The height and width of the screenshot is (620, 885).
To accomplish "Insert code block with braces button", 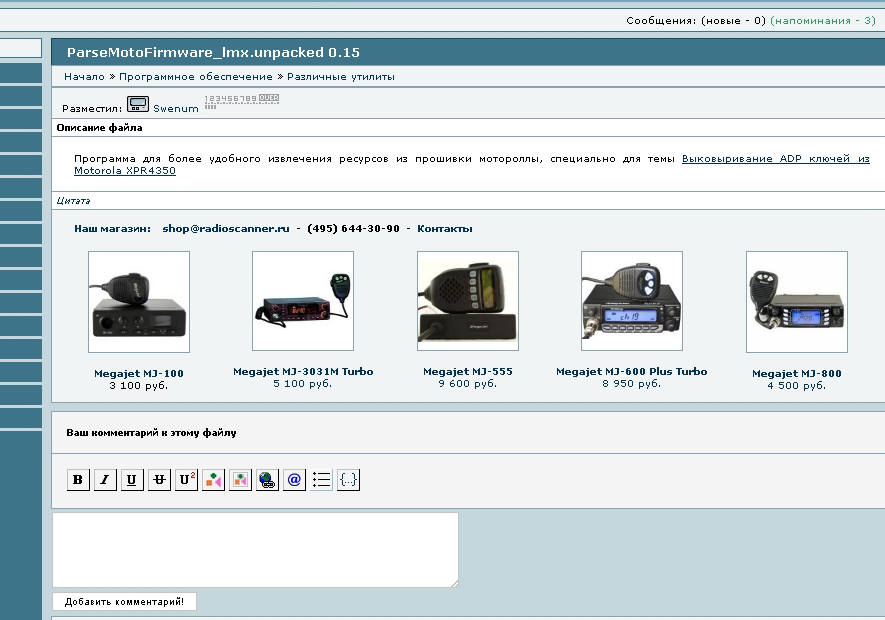I will coord(348,480).
